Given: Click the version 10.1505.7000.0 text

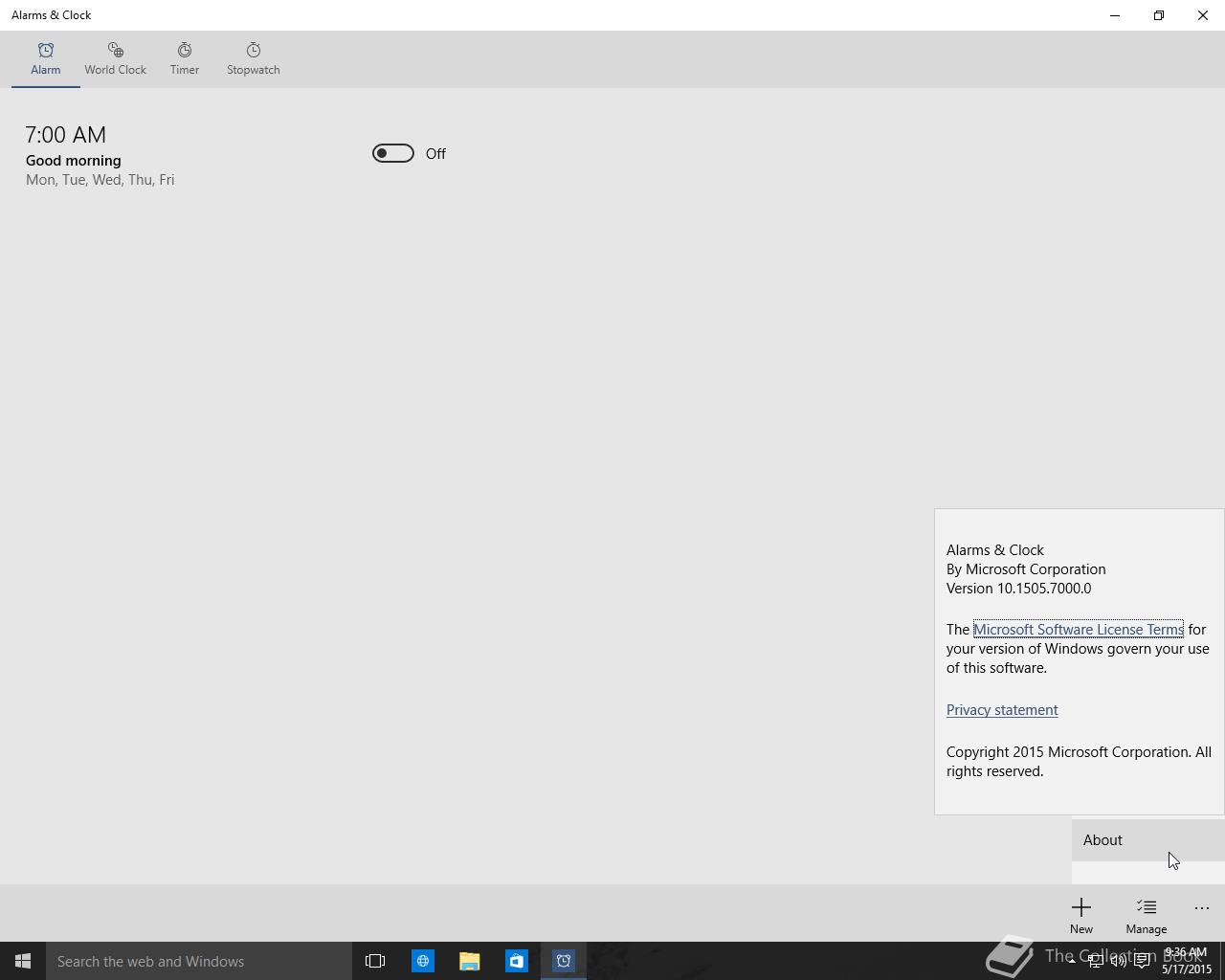Looking at the screenshot, I should coord(1018,589).
